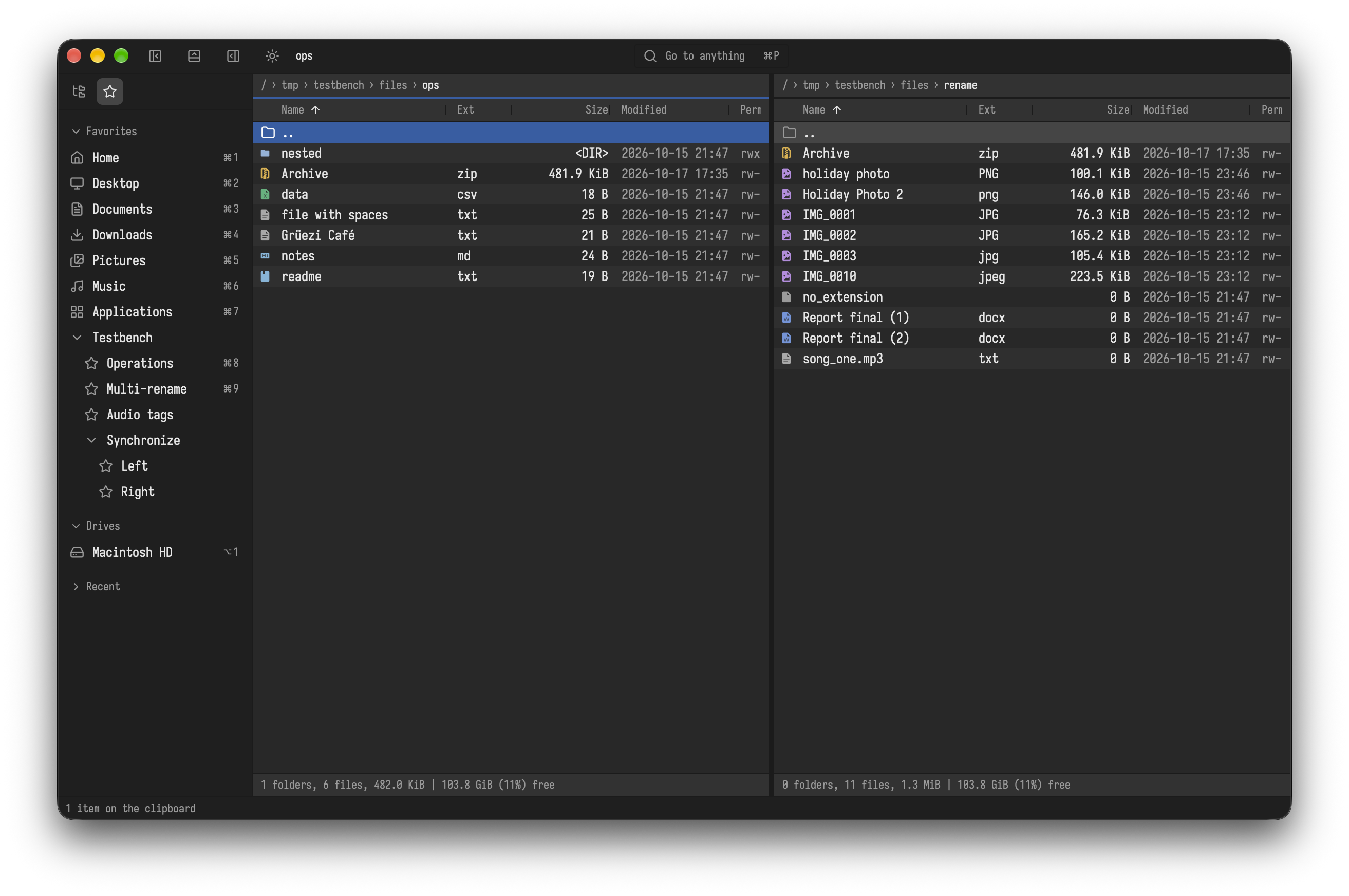Open Audio tags favorite

pos(154,415)
